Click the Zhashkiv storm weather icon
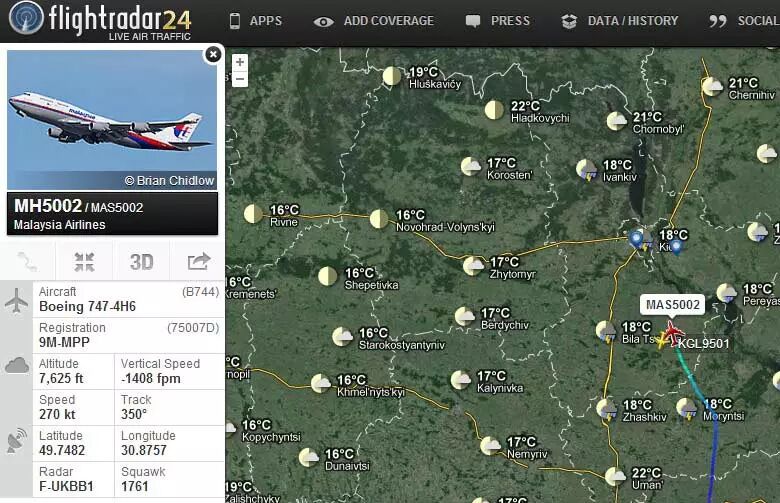 (607, 409)
